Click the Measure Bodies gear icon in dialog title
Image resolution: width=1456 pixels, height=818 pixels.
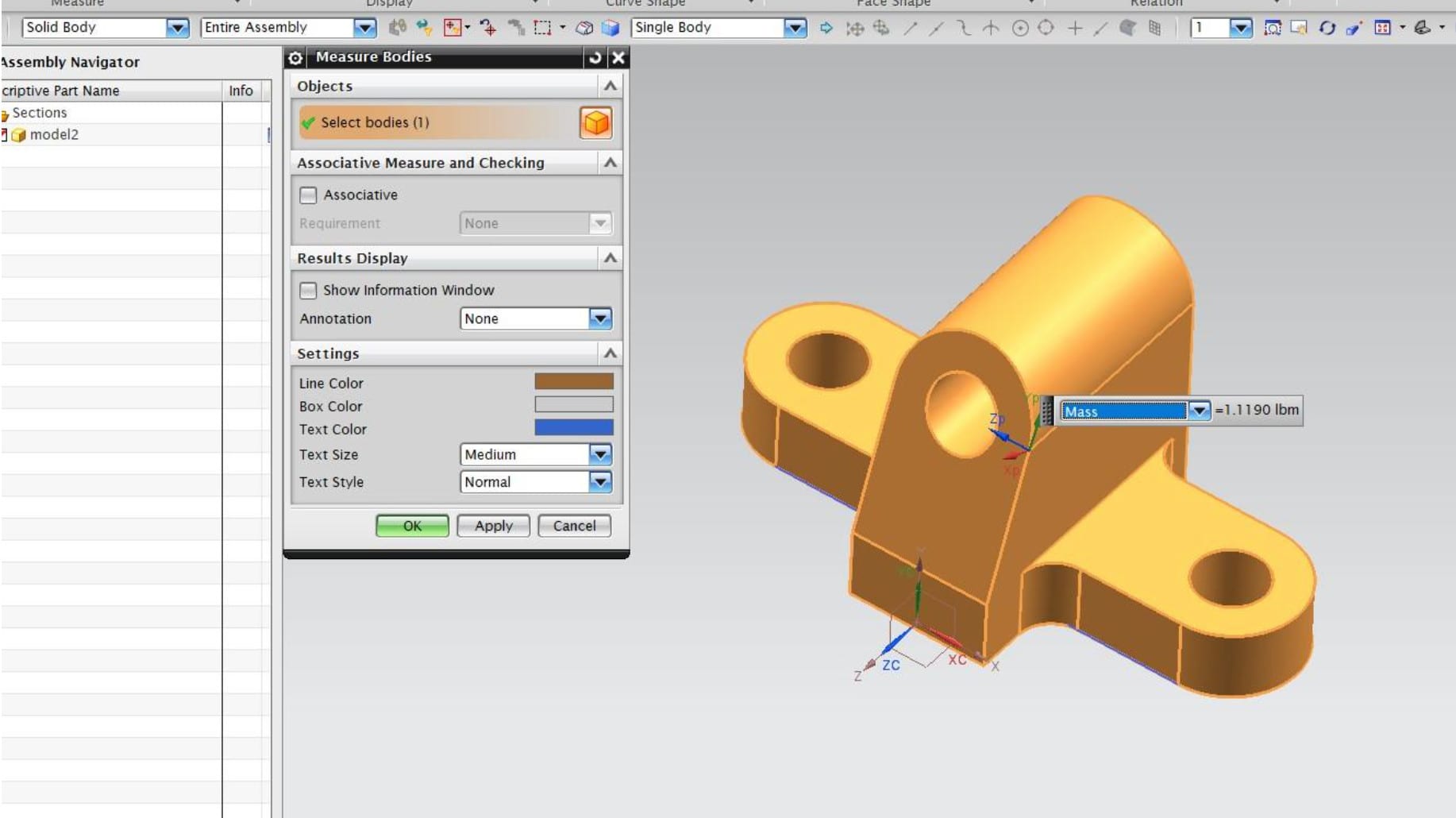tap(296, 56)
